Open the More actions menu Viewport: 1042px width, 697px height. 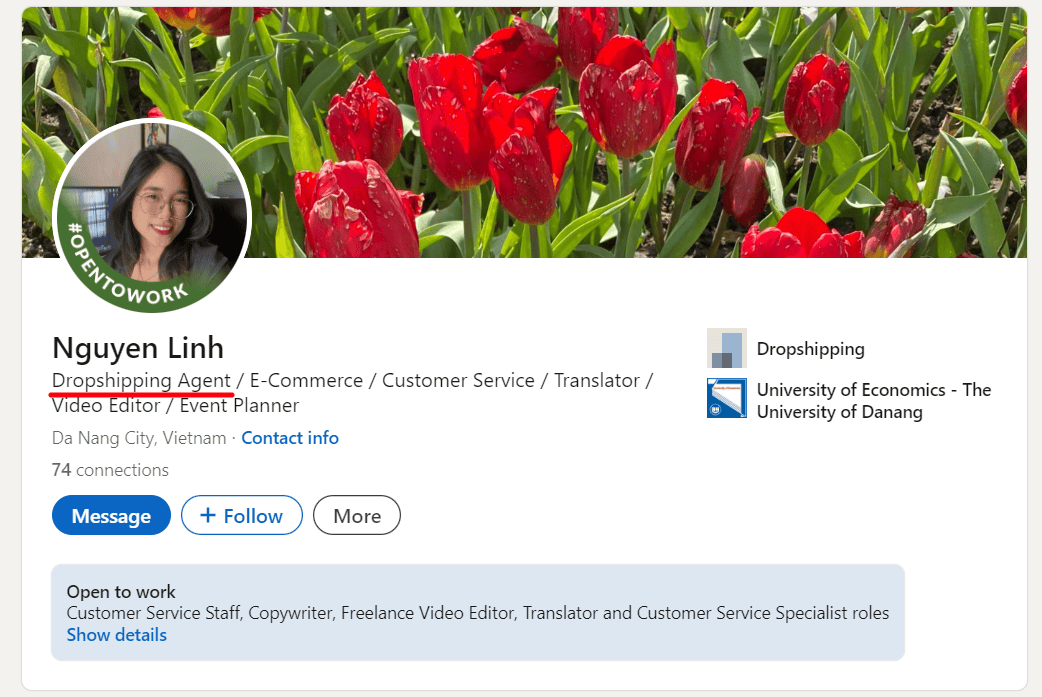[357, 516]
